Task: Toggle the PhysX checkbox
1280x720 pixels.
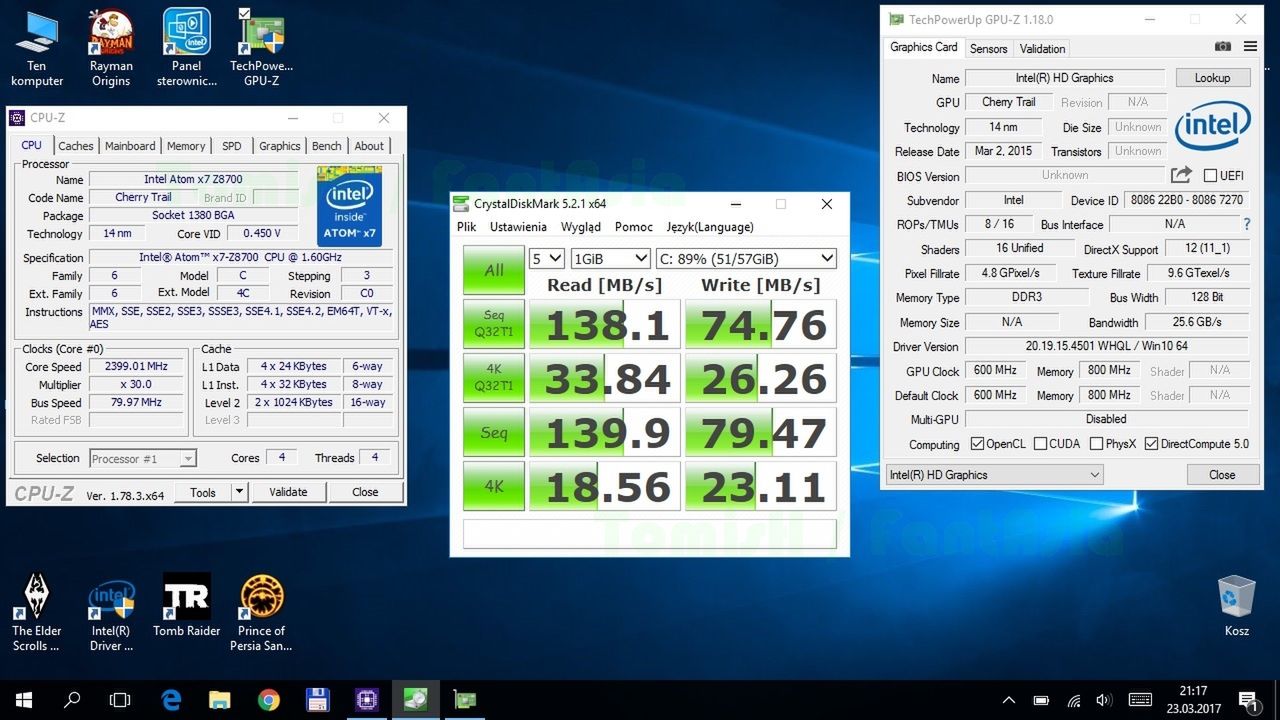Action: [x=1096, y=444]
